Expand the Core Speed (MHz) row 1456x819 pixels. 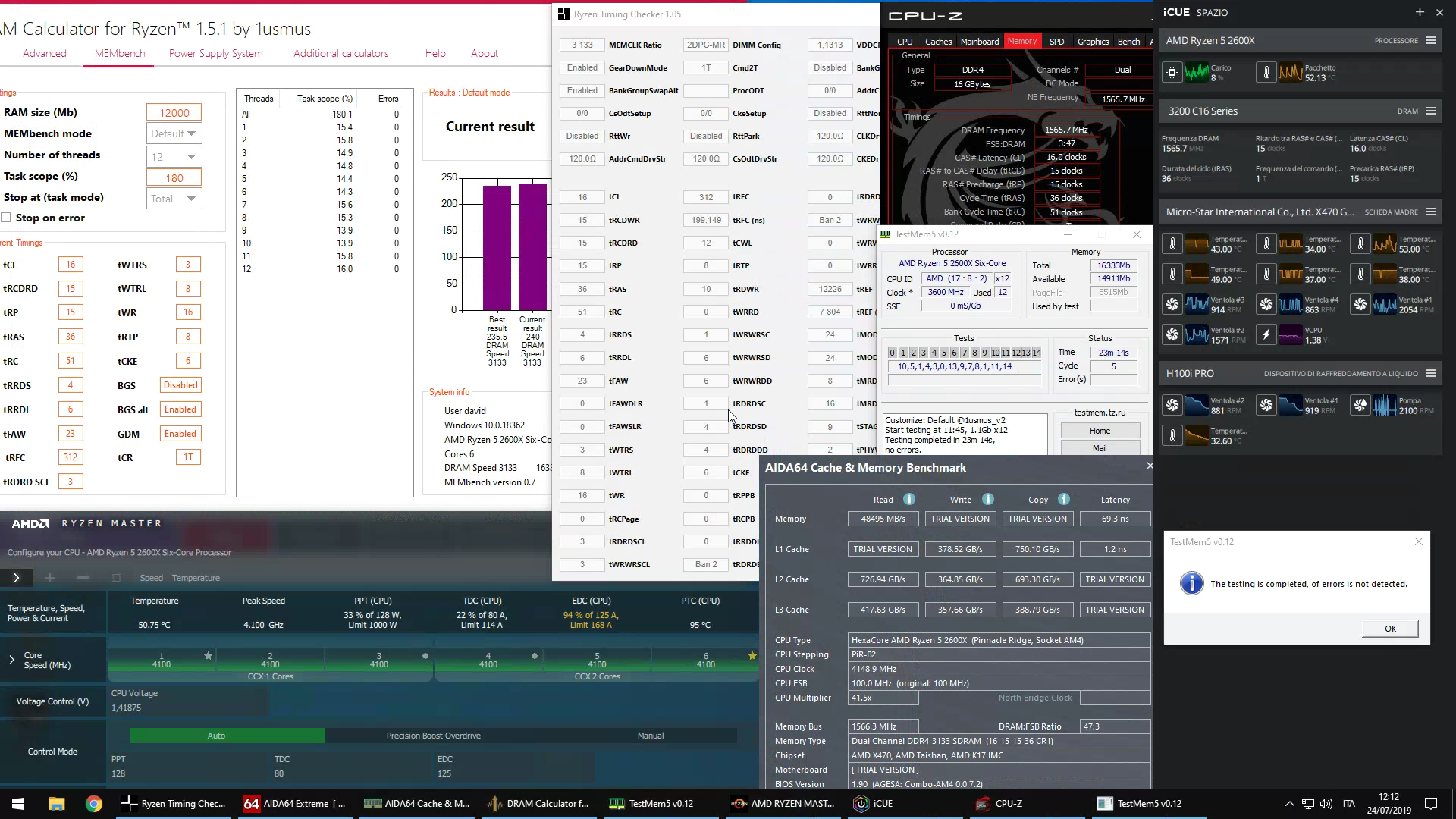click(11, 660)
